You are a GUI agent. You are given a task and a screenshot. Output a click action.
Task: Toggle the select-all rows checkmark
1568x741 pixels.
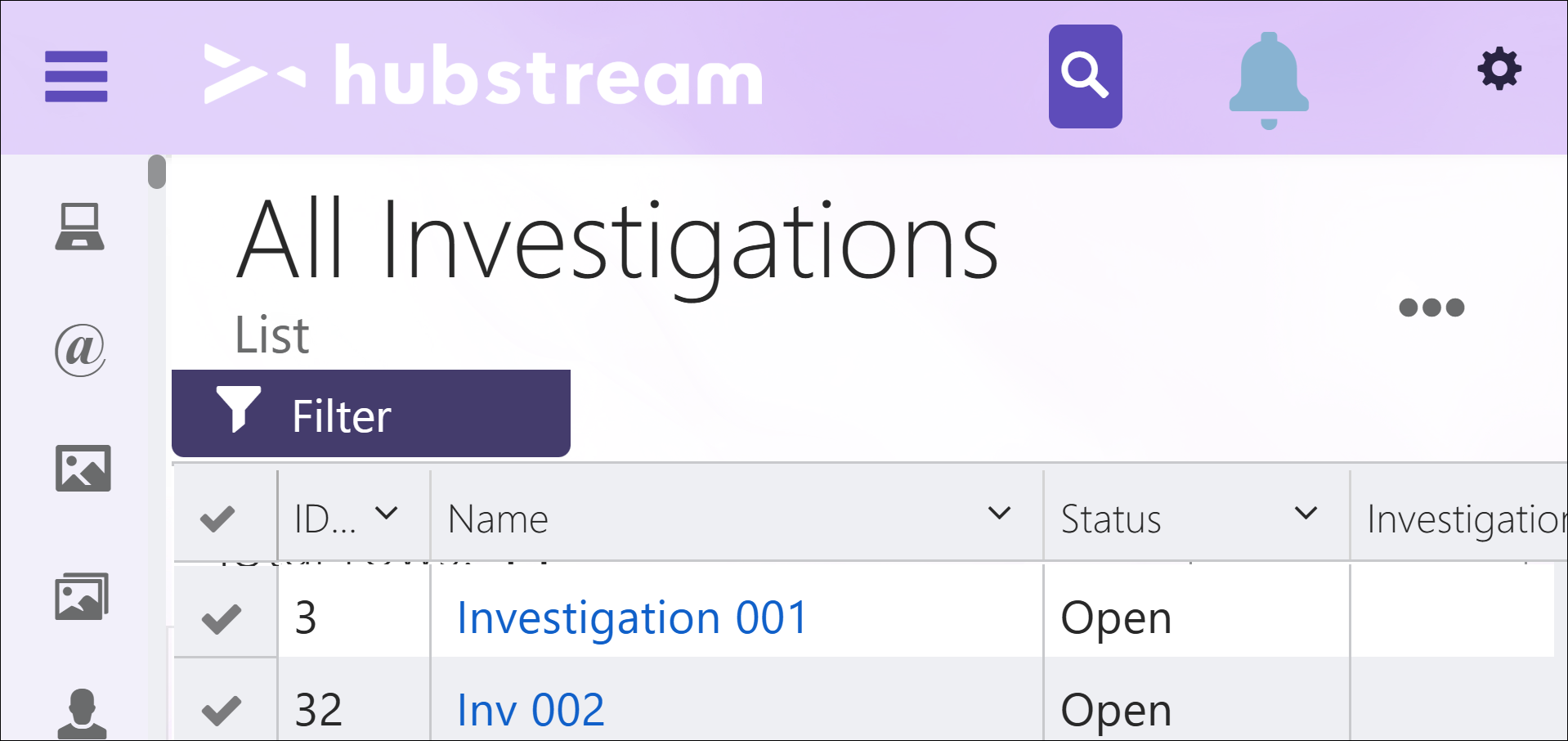coord(217,519)
